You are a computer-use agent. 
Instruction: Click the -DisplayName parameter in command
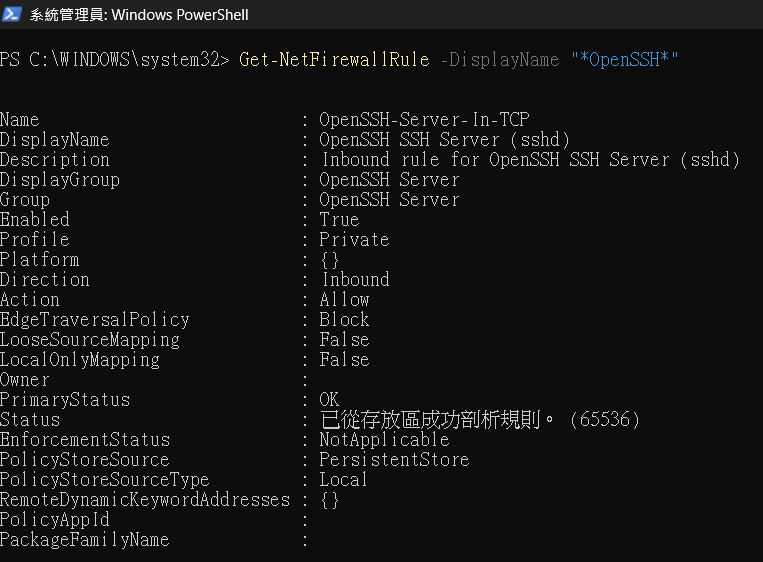pos(500,60)
